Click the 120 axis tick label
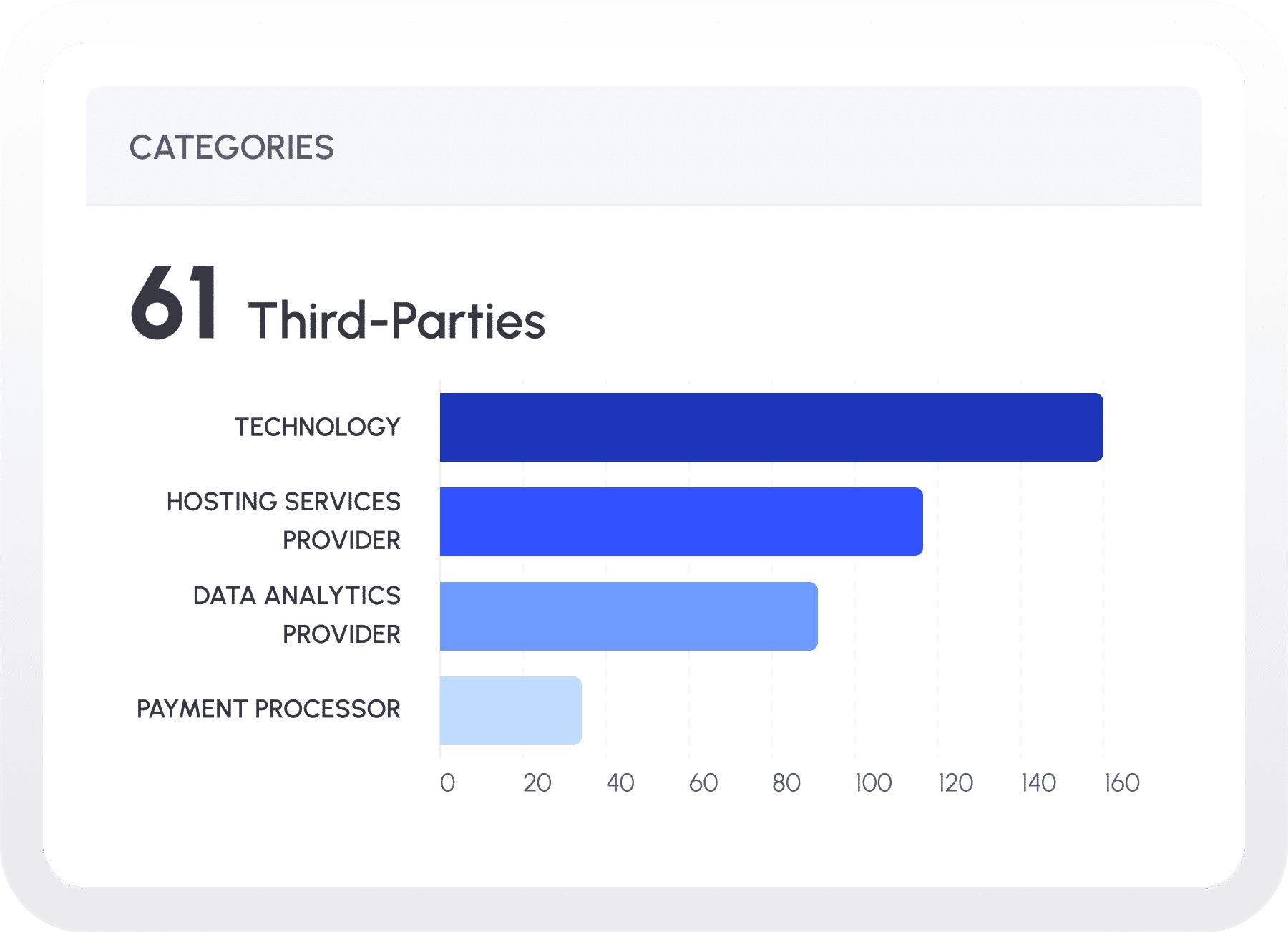Screen dimensions: 1288x932 tap(955, 783)
